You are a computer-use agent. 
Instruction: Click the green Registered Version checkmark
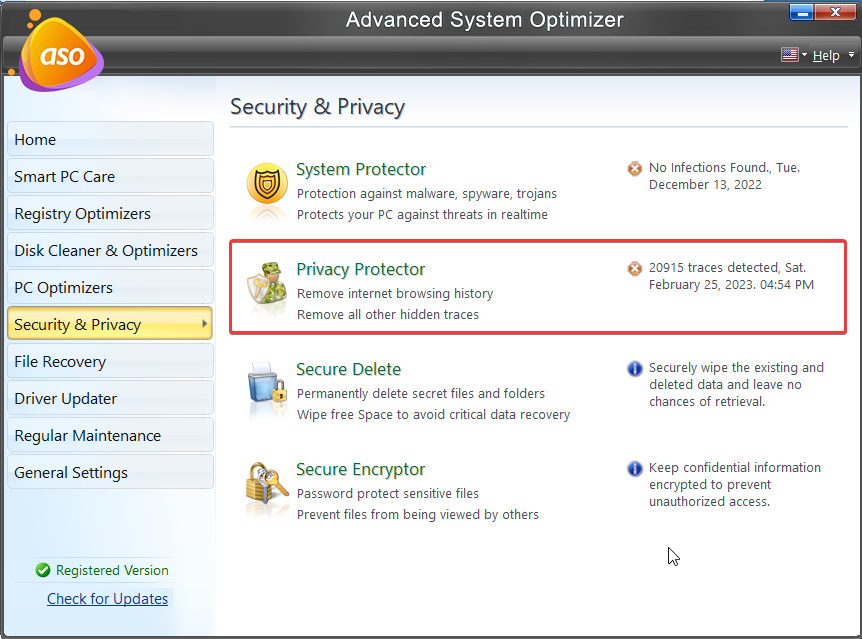(42, 570)
